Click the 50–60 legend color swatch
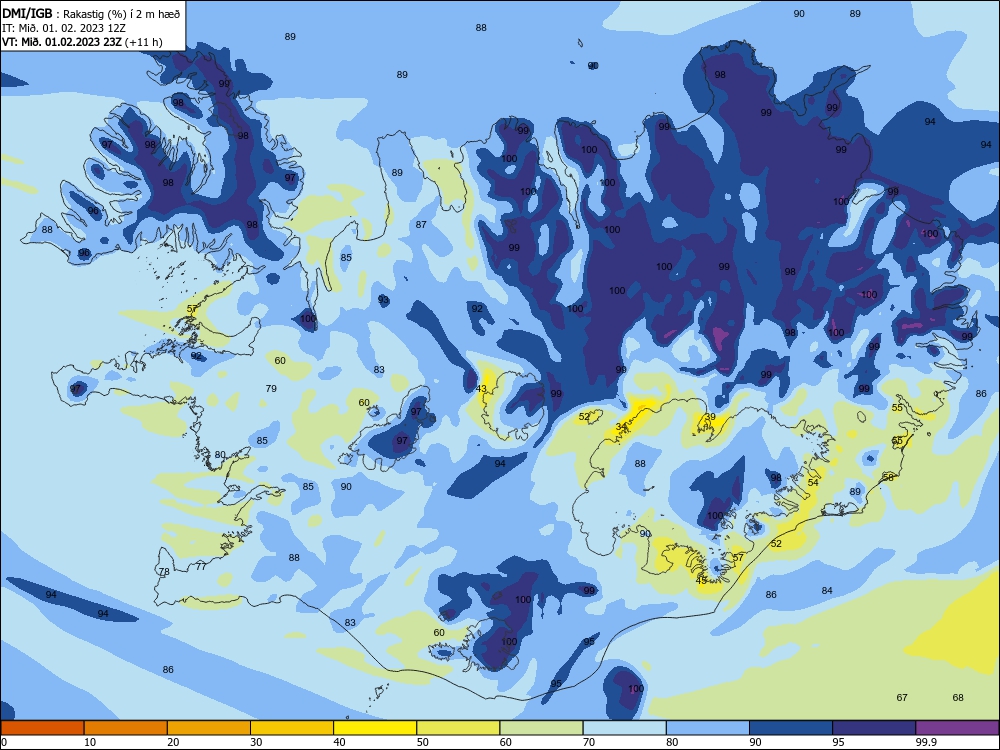Viewport: 1000px width, 750px height. click(458, 728)
